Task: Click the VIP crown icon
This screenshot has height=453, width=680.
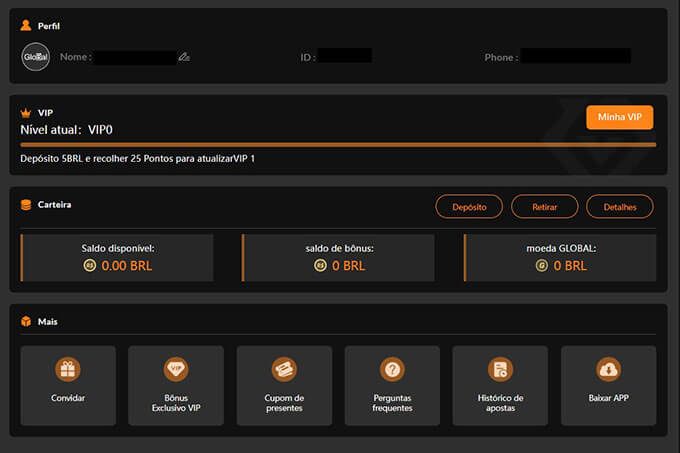Action: 26,113
